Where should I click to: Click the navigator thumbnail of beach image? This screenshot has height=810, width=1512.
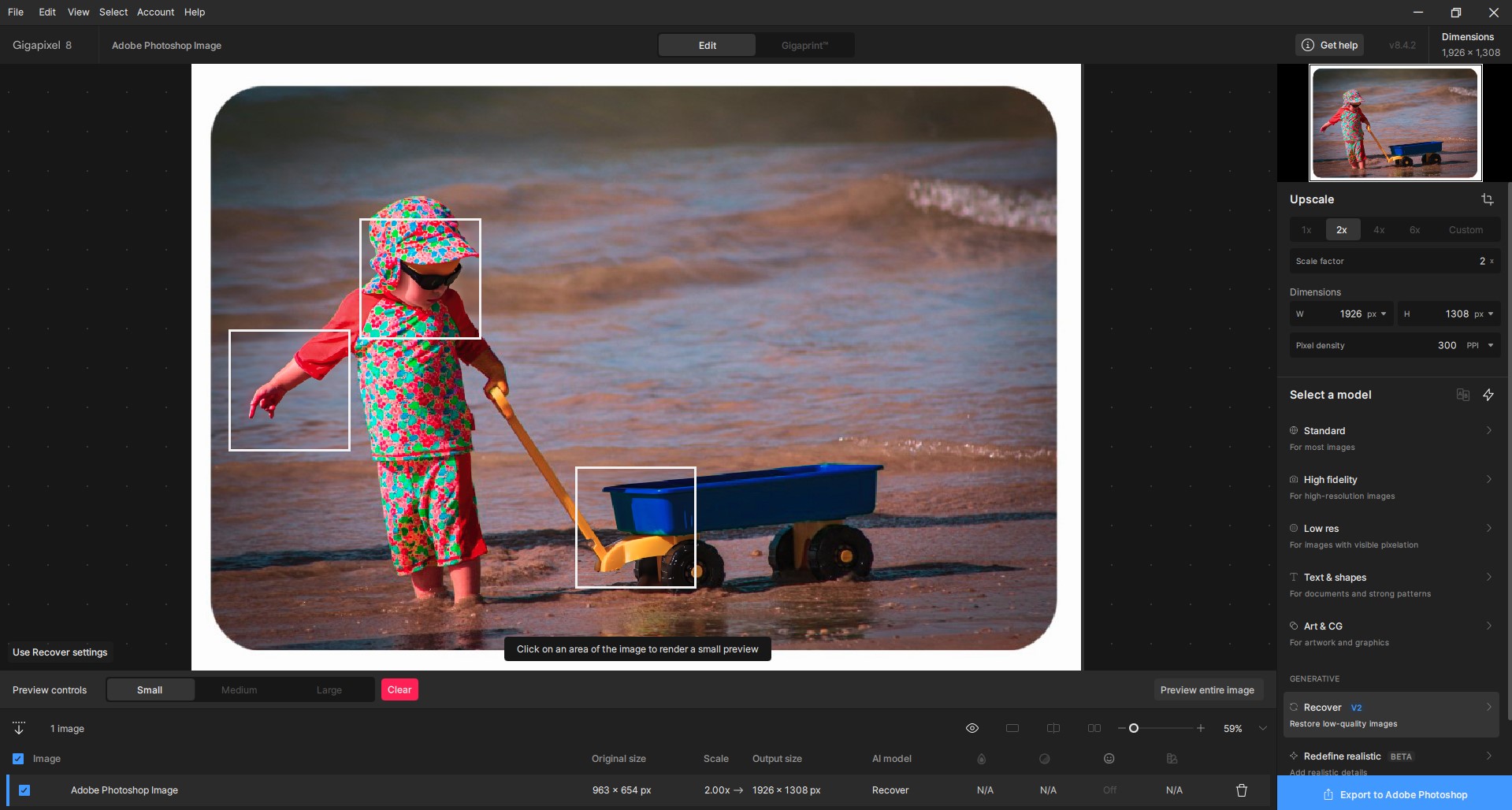[x=1395, y=123]
